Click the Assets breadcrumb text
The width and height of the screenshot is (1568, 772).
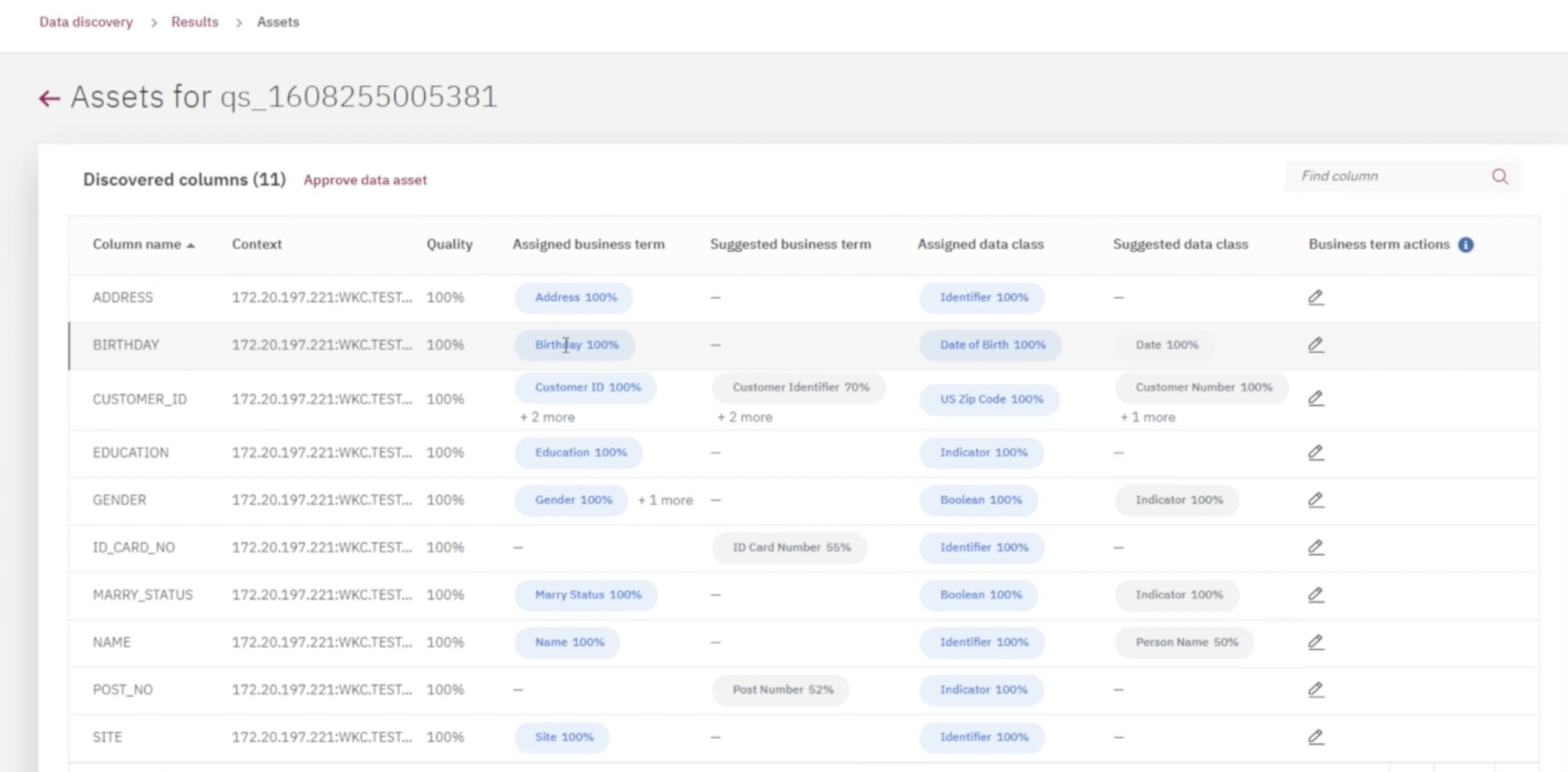click(x=278, y=22)
